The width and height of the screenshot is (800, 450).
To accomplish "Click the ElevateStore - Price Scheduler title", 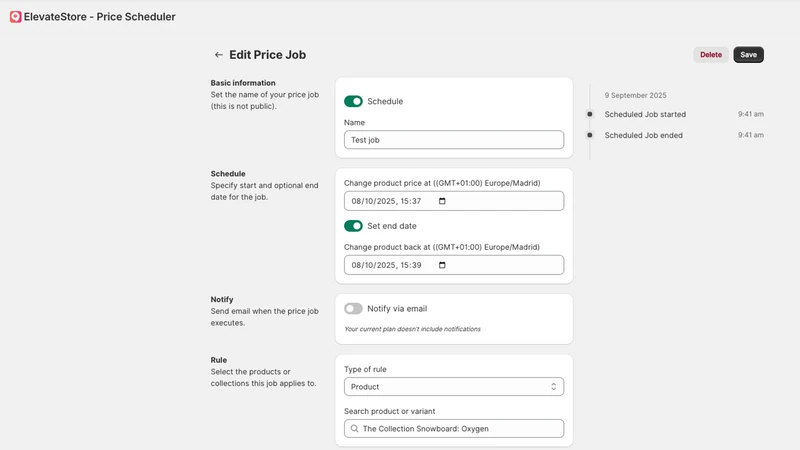I will coord(99,17).
